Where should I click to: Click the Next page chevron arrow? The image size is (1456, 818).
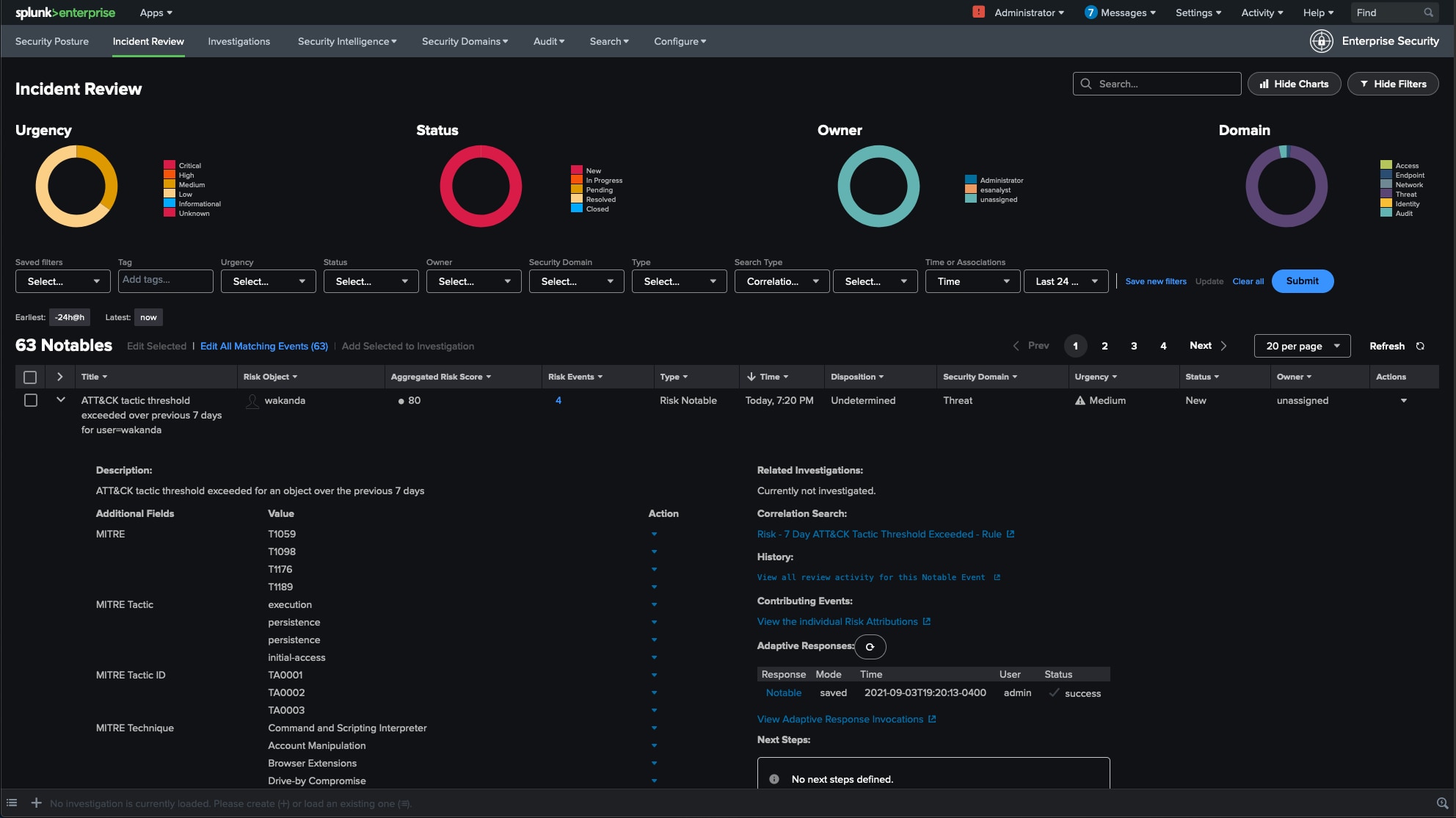tap(1223, 346)
